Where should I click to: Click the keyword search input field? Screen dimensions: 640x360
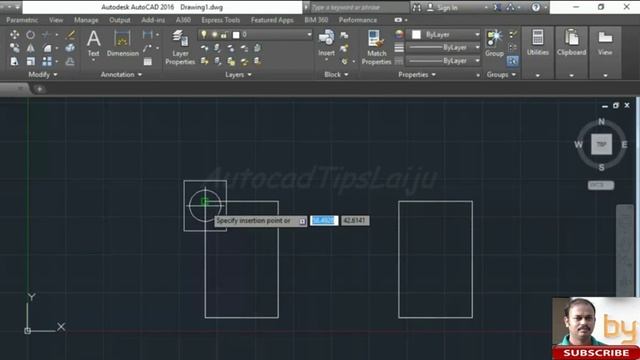click(359, 7)
